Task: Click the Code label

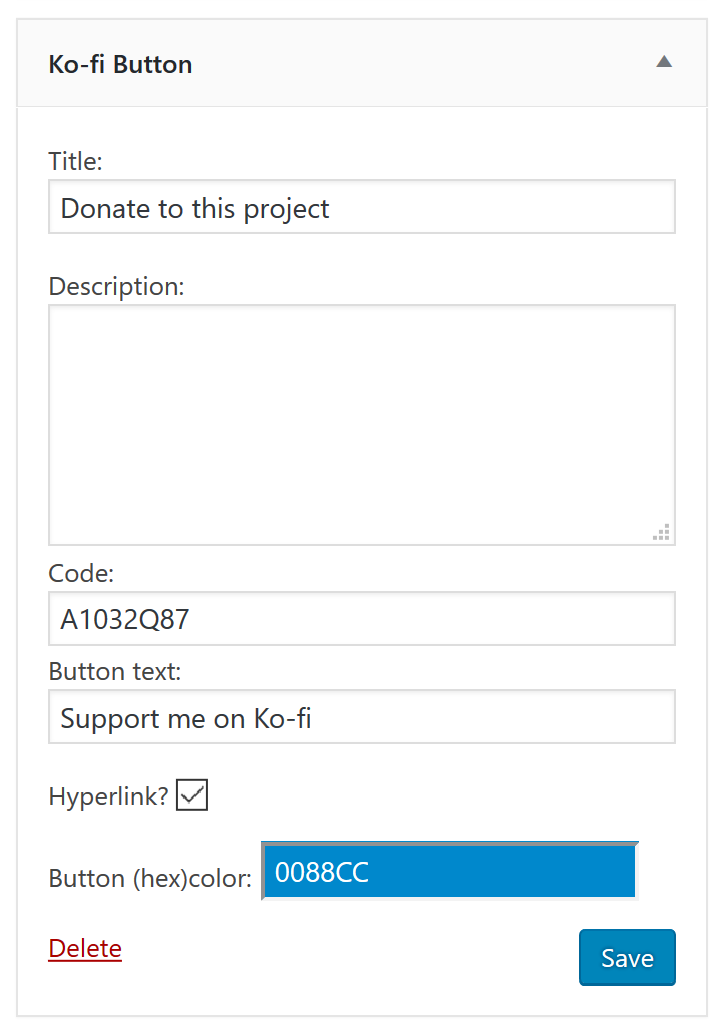Action: 81,574
